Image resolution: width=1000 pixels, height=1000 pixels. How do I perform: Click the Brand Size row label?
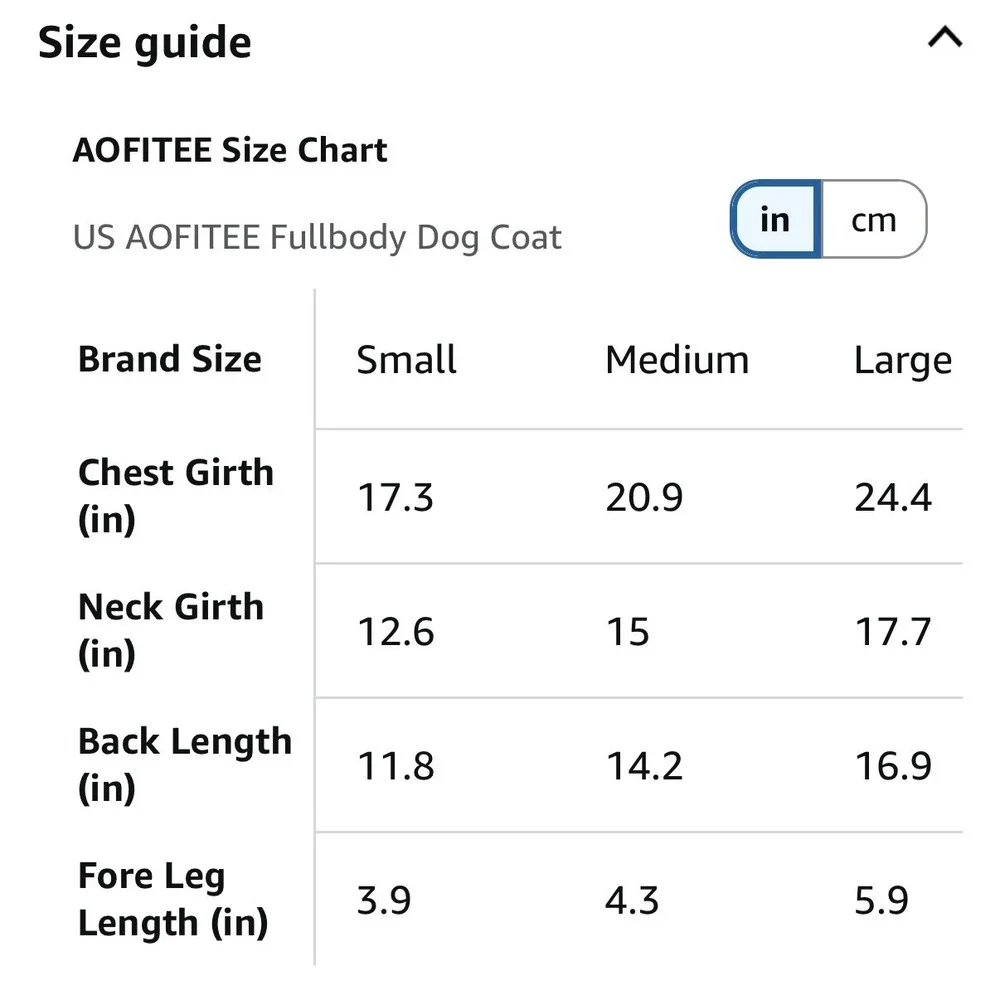pyautogui.click(x=170, y=359)
